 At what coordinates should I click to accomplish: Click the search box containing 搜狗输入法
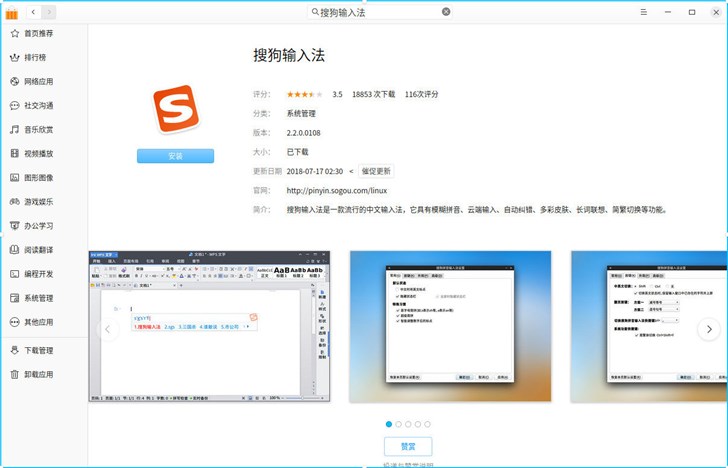click(380, 12)
